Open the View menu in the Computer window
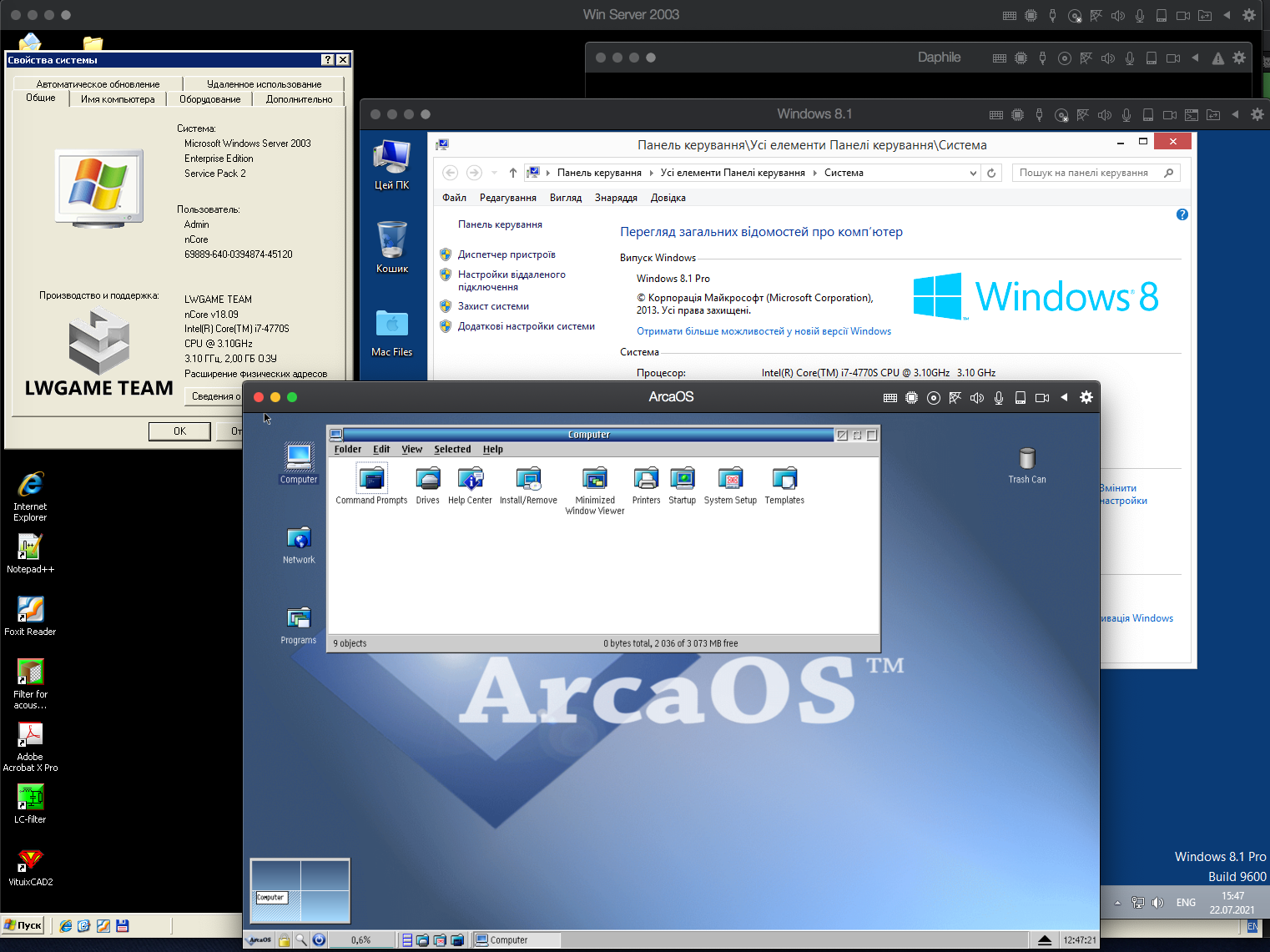 tap(412, 449)
